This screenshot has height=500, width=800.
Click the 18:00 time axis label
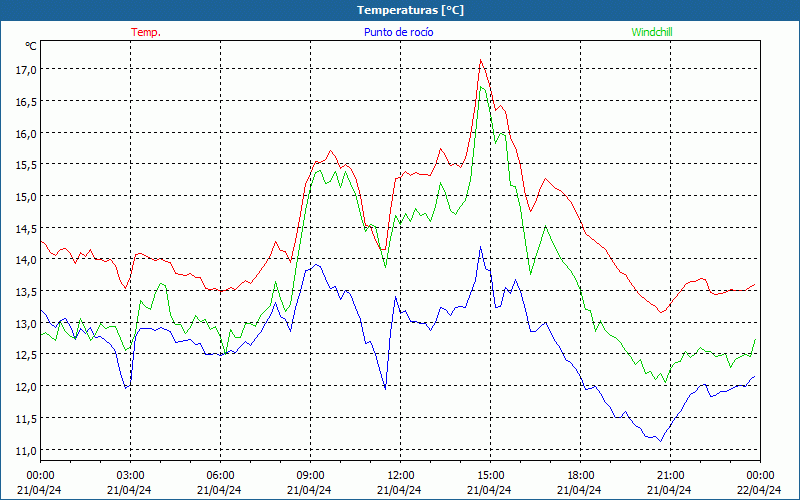point(581,475)
